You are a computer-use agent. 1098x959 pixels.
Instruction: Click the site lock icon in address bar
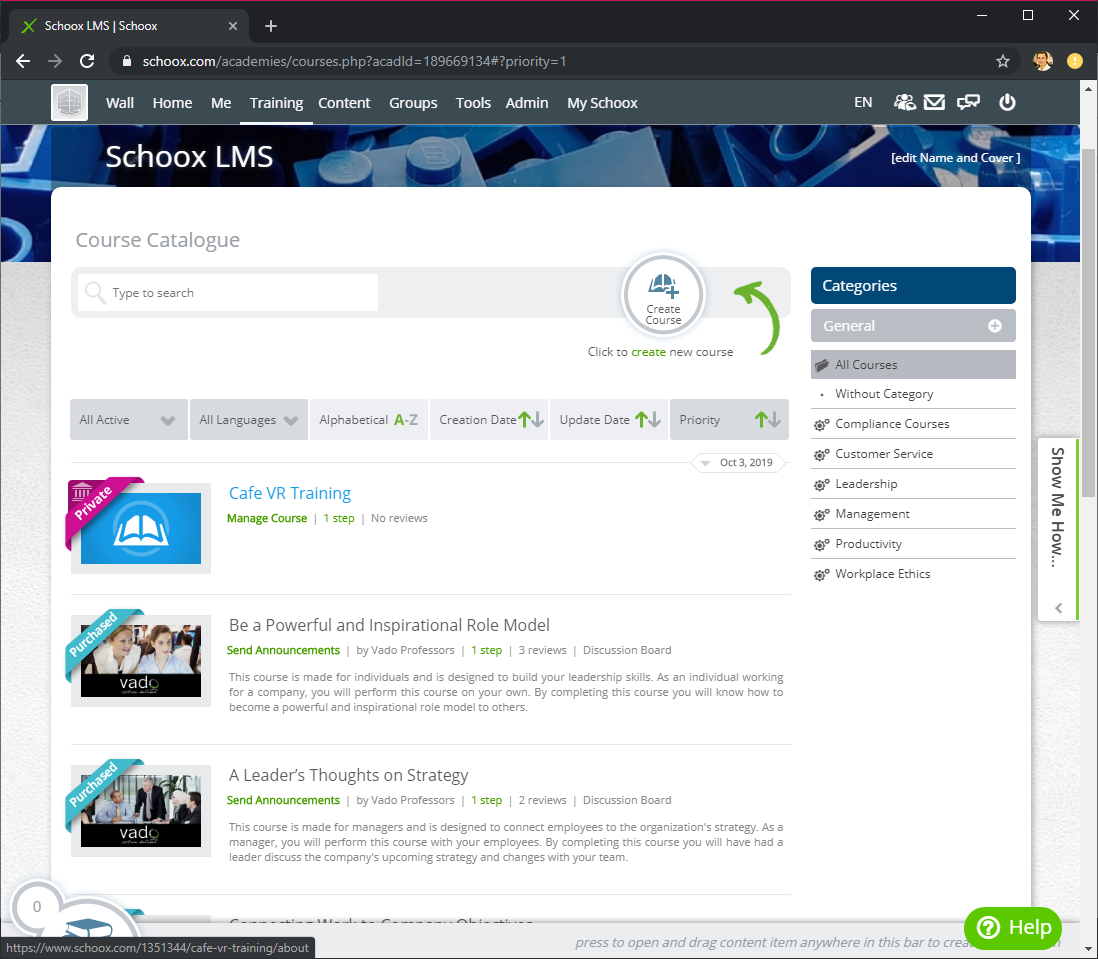(x=127, y=62)
